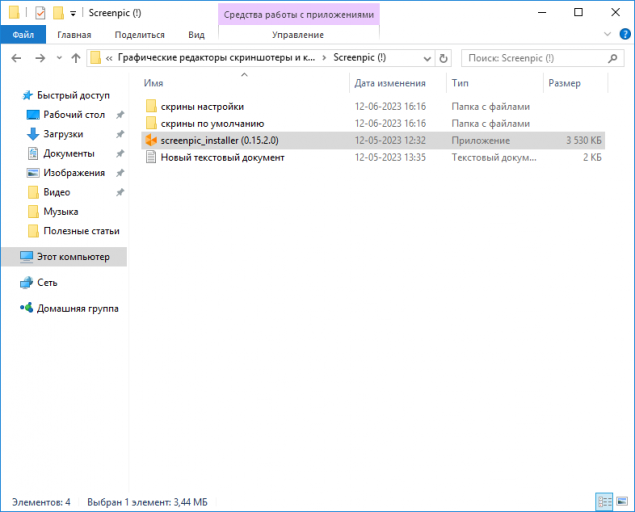Click the Сеть network icon
Viewport: 635px width, 512px height.
pyautogui.click(x=26, y=283)
